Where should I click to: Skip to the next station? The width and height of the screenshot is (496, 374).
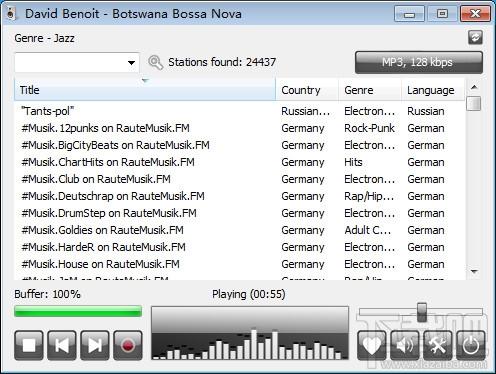(x=95, y=345)
